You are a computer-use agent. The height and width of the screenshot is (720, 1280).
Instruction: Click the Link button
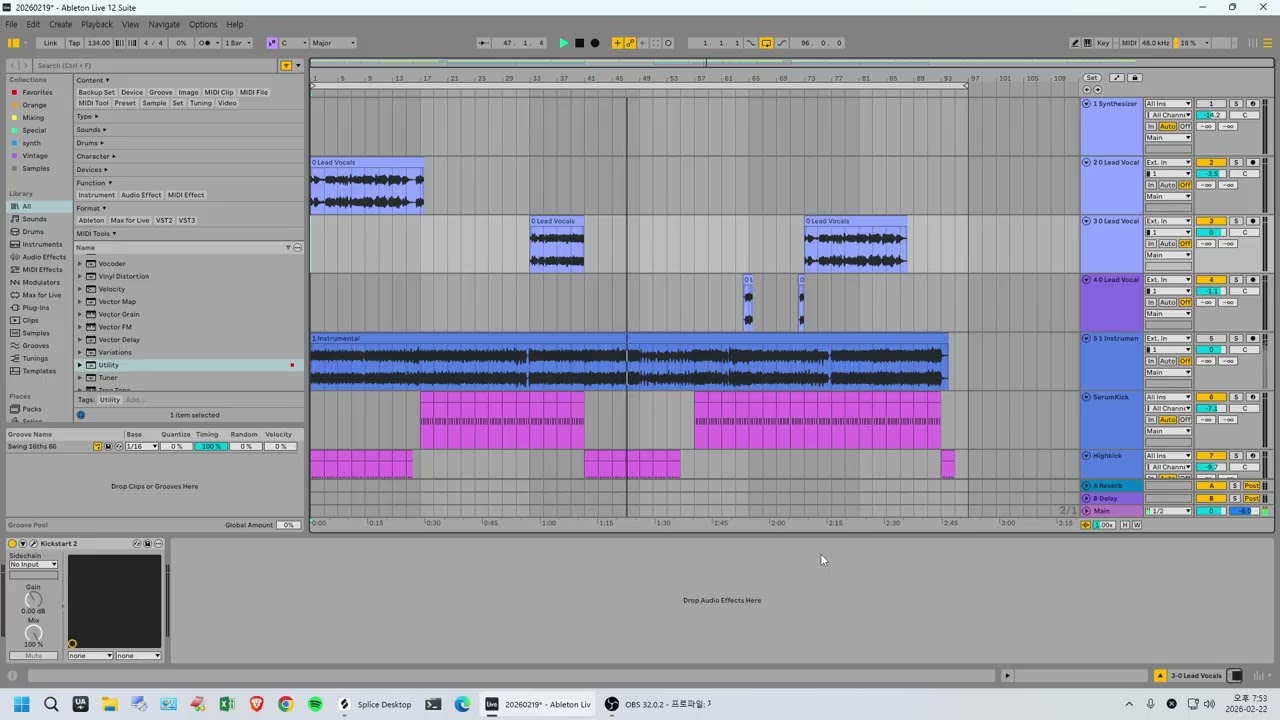tap(50, 43)
